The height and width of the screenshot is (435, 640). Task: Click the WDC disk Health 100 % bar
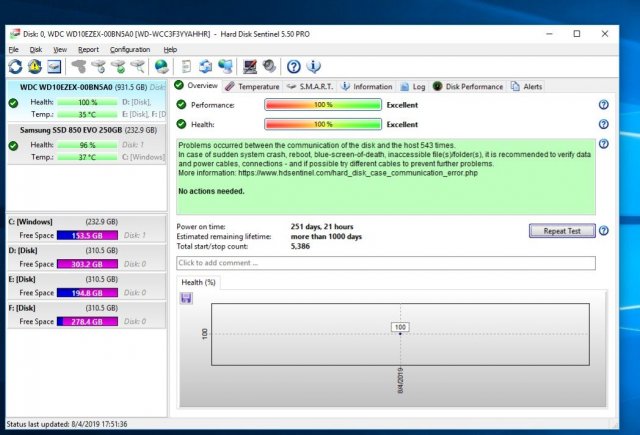click(87, 102)
